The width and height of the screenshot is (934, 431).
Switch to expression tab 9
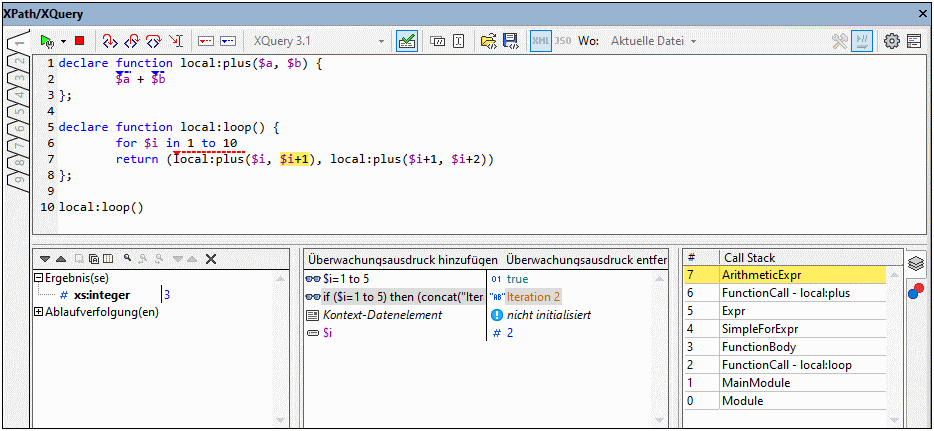point(16,180)
